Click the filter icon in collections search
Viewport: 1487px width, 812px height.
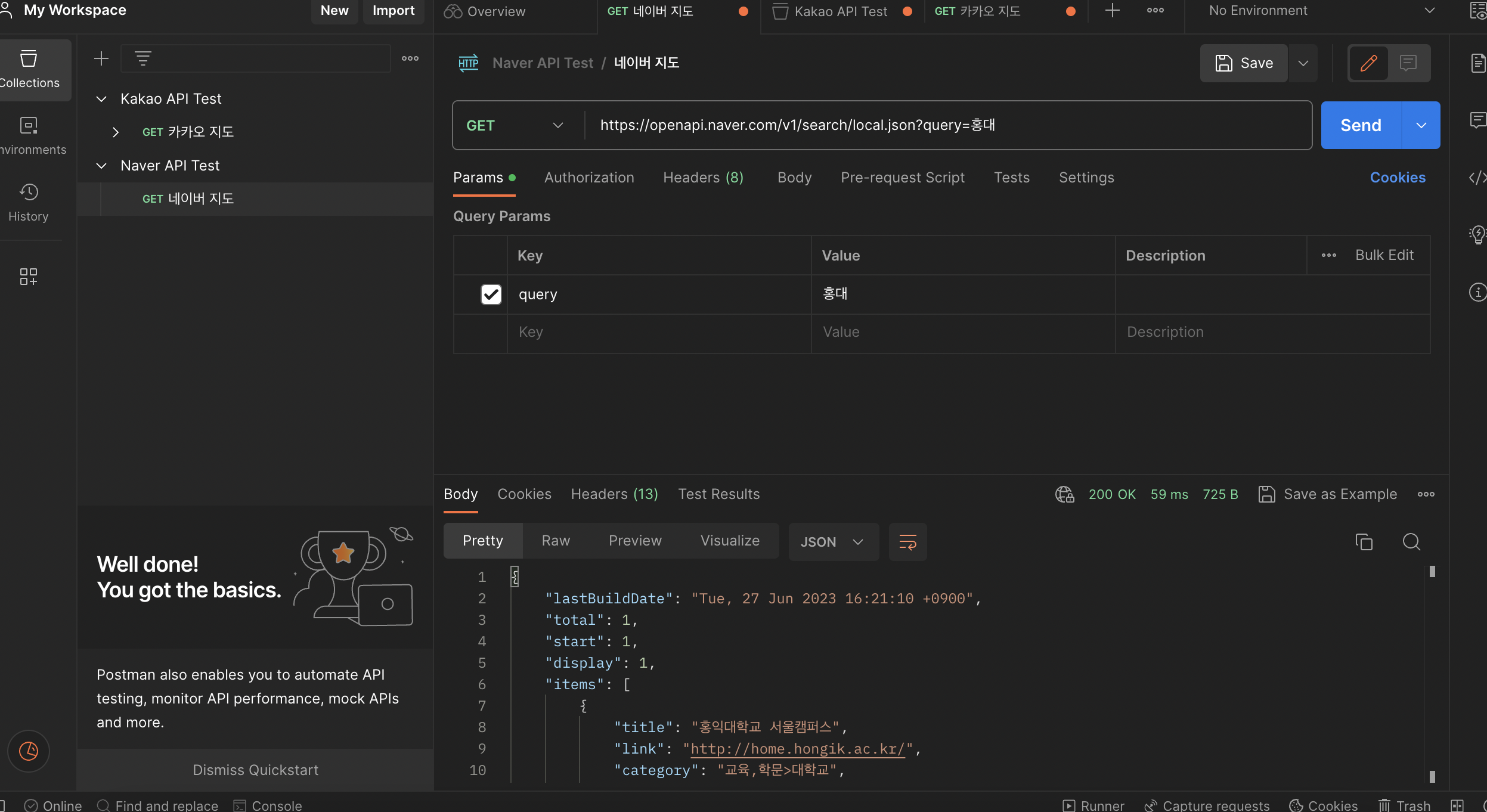142,58
